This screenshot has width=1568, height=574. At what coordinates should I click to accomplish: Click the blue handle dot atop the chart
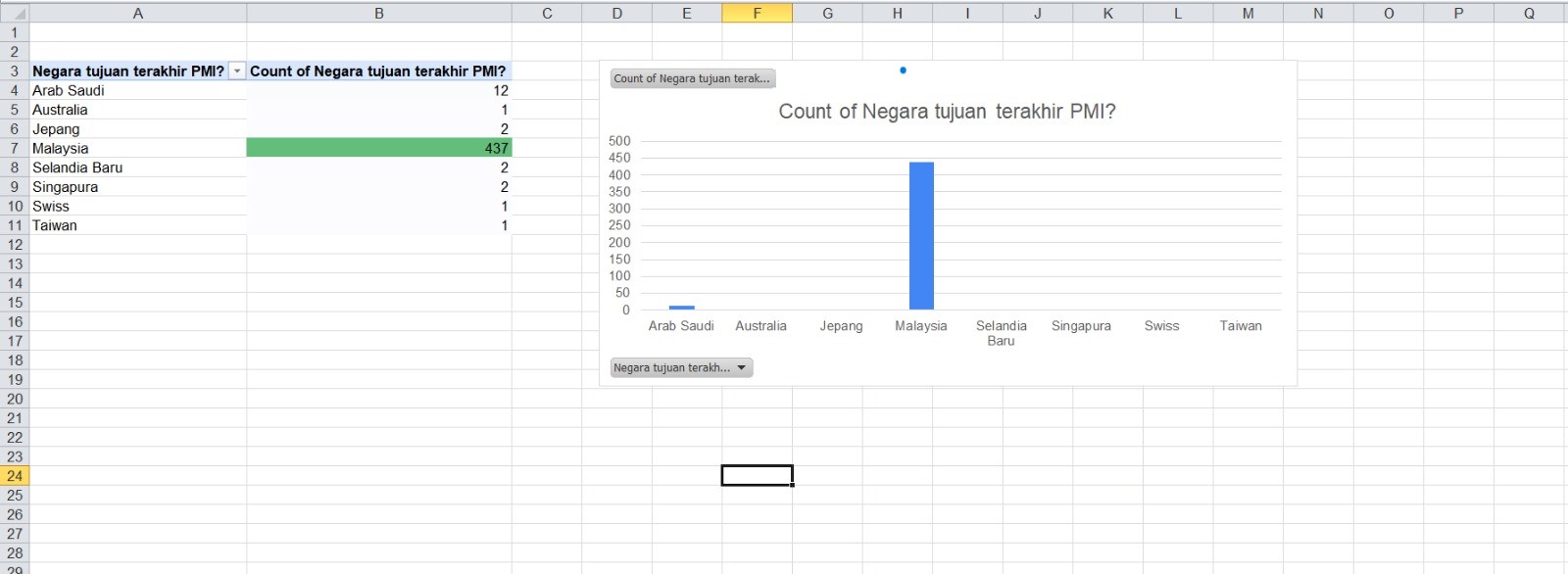pos(903,71)
